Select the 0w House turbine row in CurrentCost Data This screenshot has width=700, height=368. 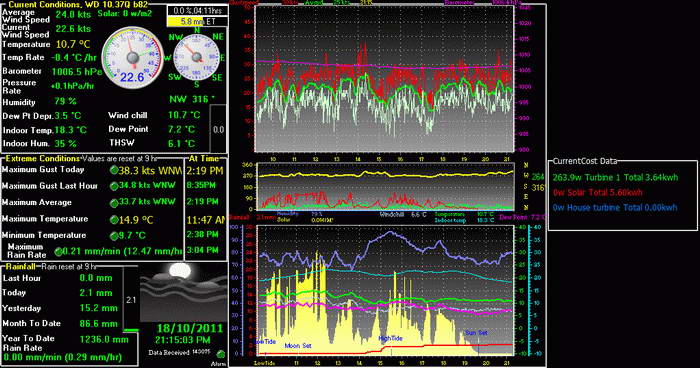tap(615, 208)
